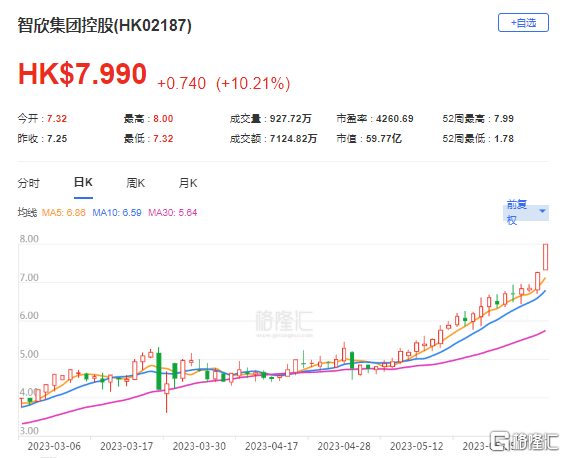Screen dimensions: 565x458
Task: Click the price change +0.740
Action: [x=181, y=83]
